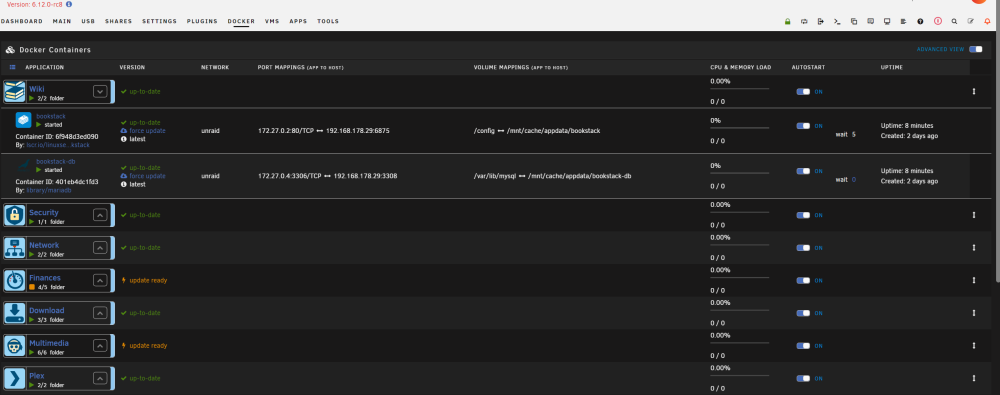Click the black help circle icon
The image size is (1000, 395).
pos(920,21)
